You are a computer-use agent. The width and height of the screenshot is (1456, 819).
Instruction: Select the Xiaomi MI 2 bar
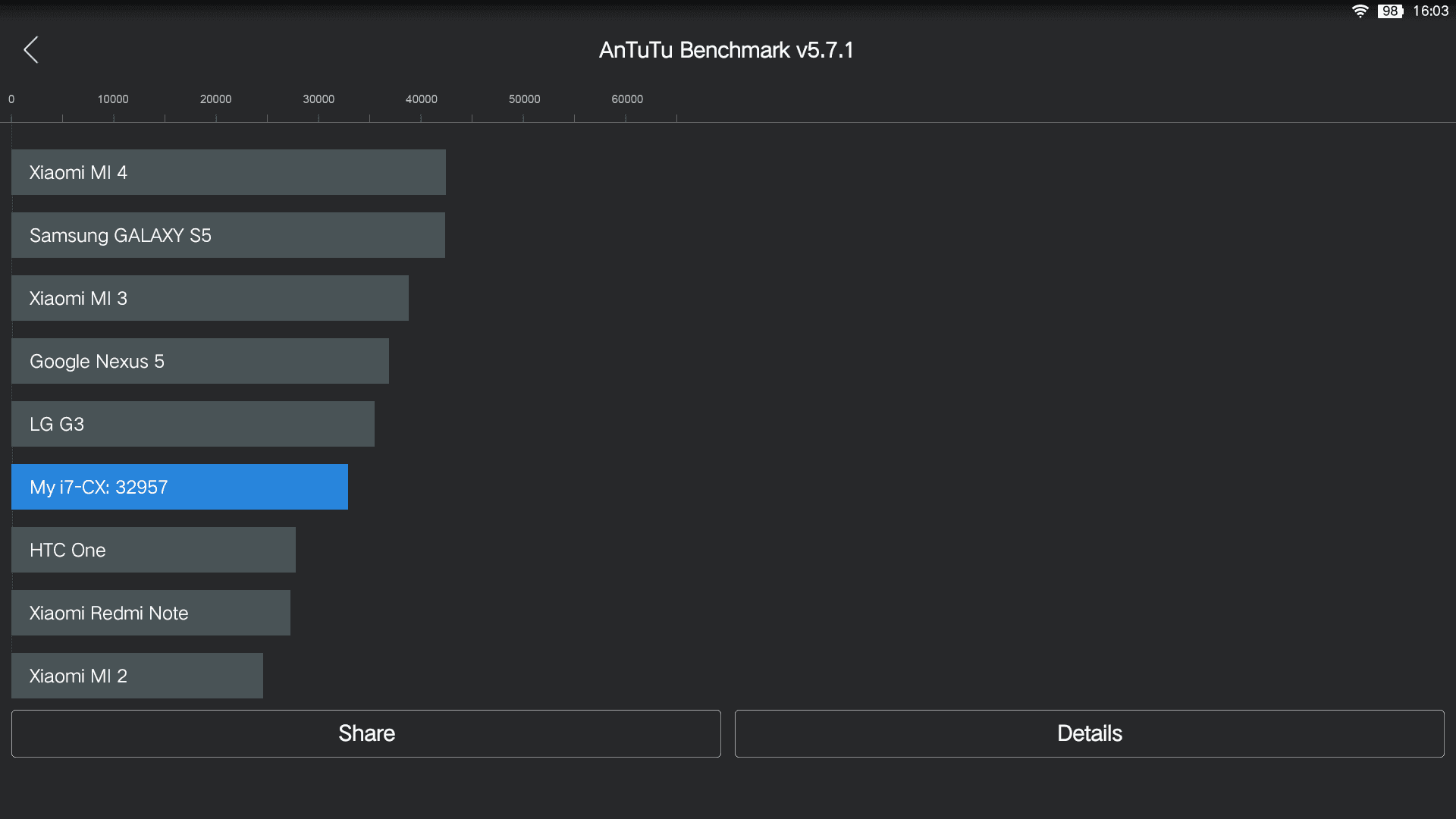click(x=137, y=676)
